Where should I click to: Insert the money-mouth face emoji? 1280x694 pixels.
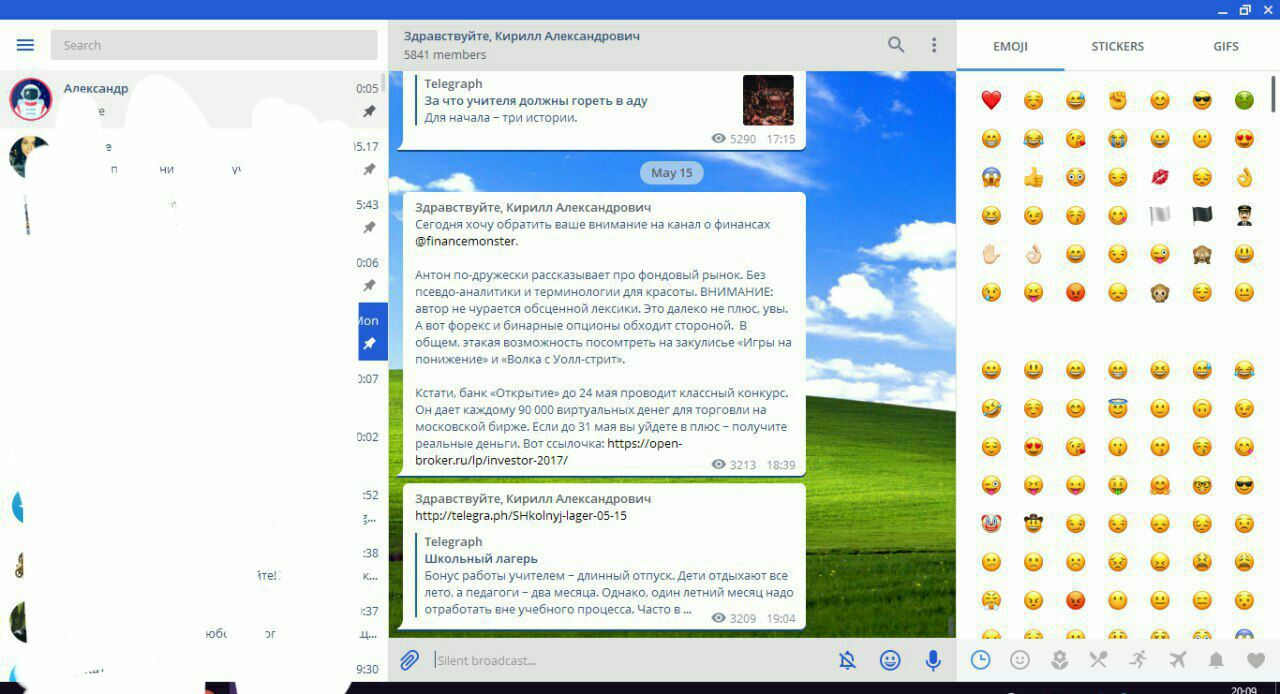coord(1118,485)
